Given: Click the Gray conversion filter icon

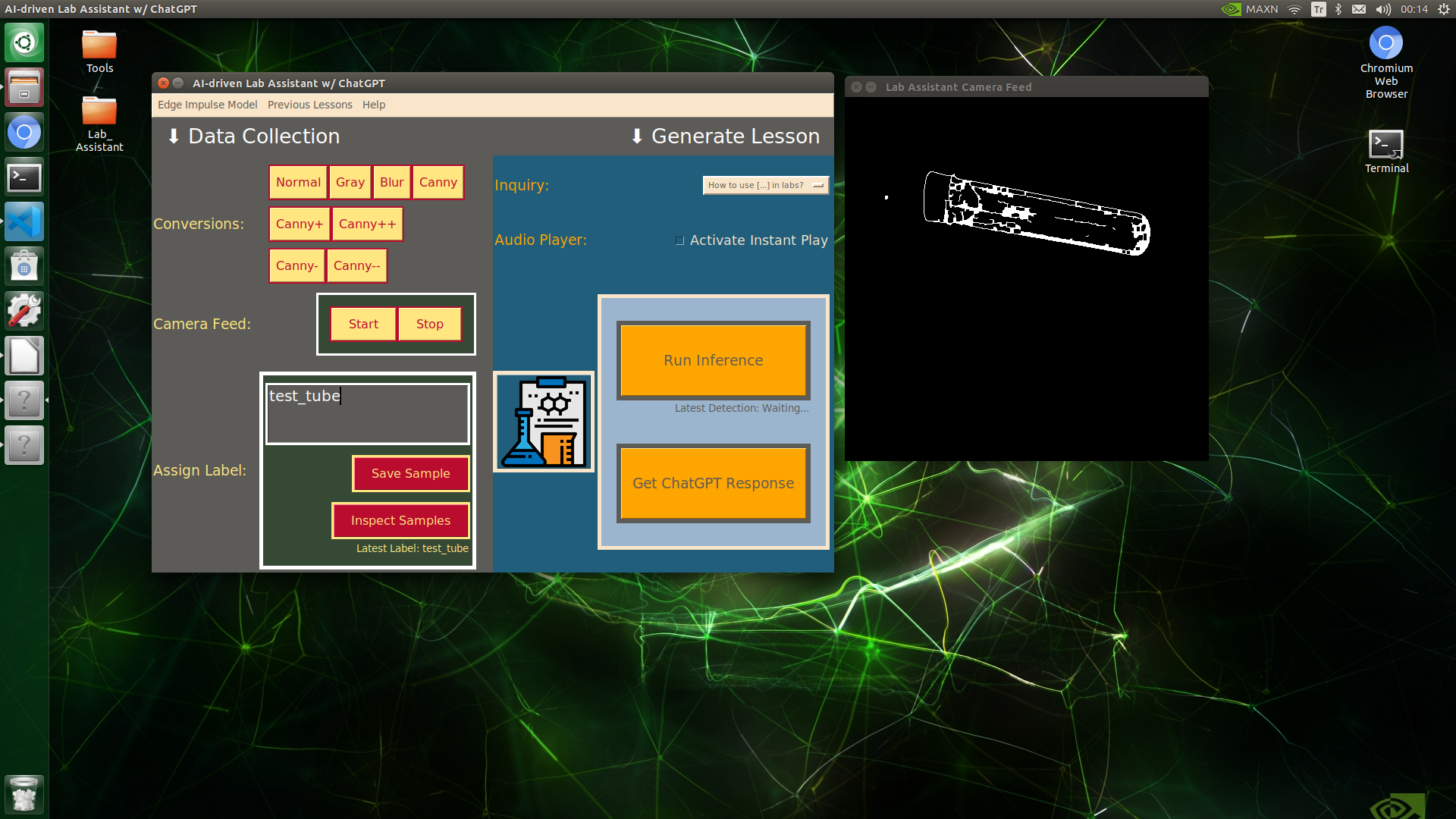Looking at the screenshot, I should (350, 182).
